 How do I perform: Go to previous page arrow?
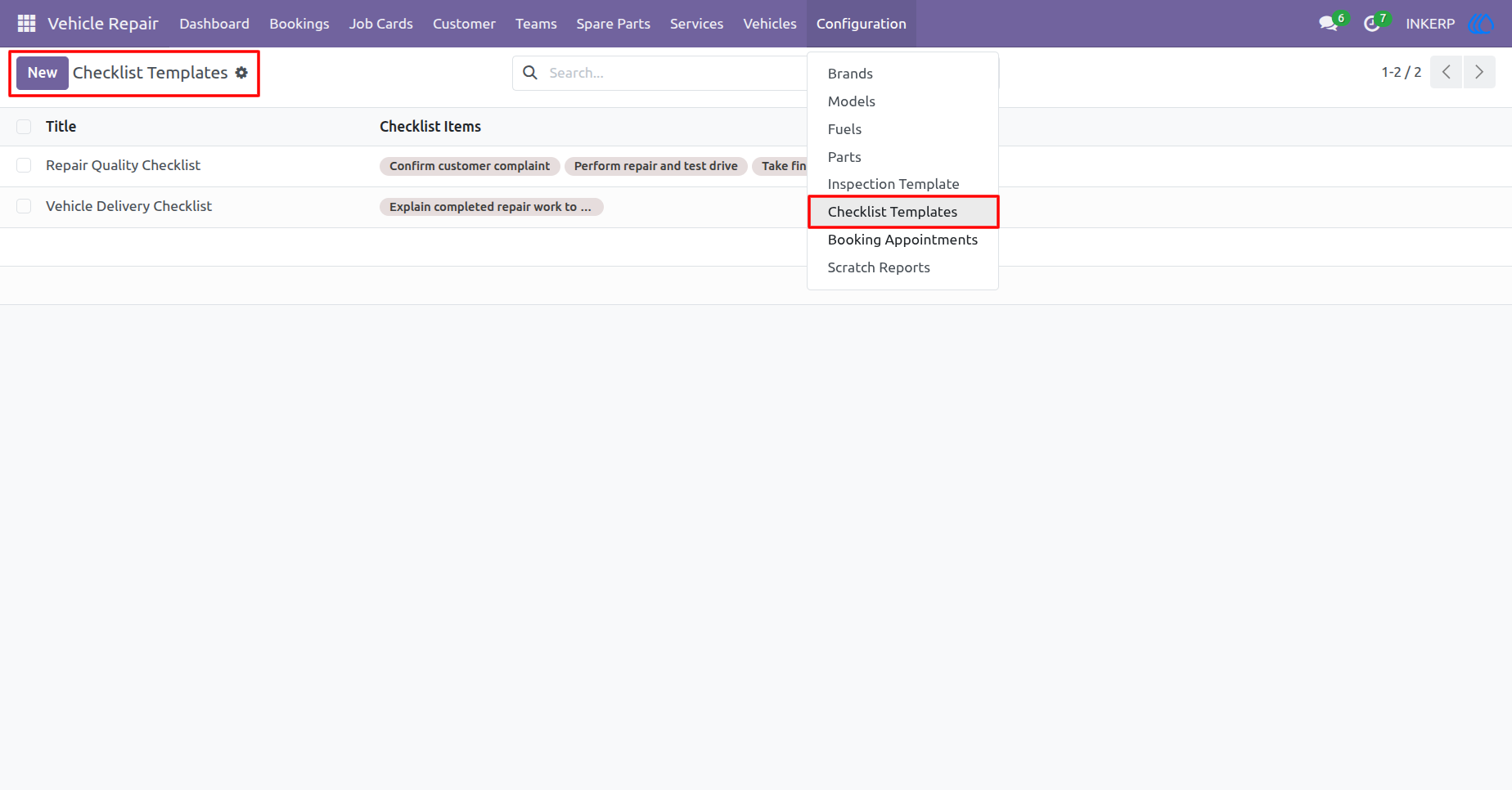(1447, 72)
